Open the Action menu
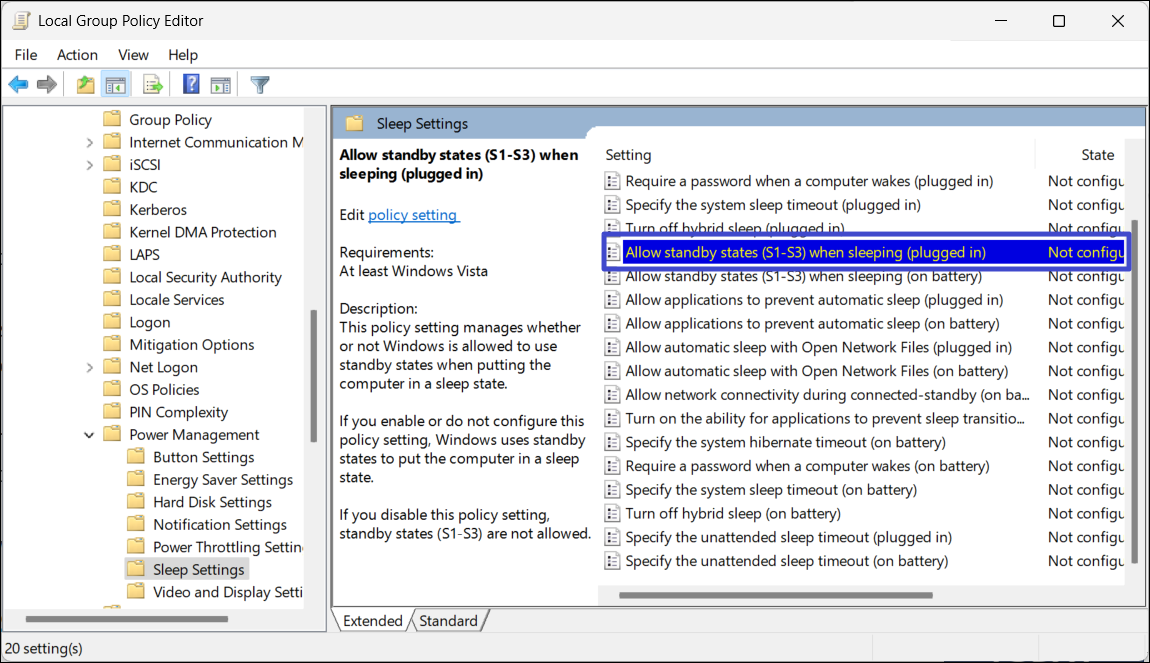 (77, 55)
